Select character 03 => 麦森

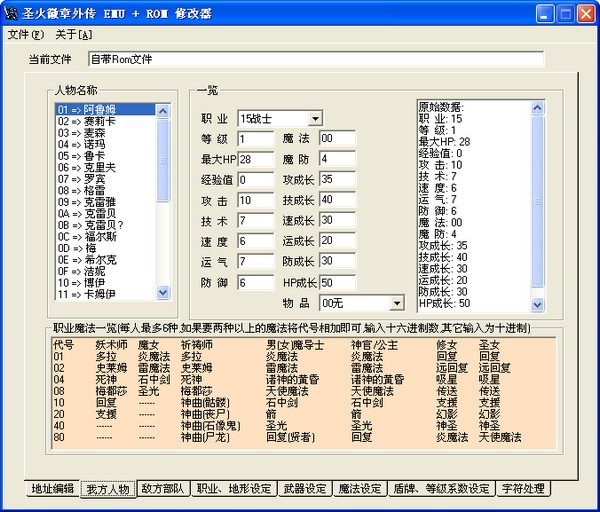(x=106, y=133)
